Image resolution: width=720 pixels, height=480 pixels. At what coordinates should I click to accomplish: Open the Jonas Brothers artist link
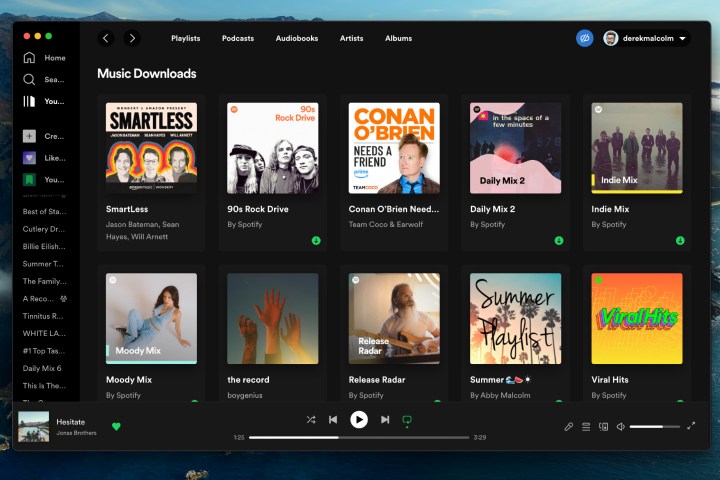(76, 433)
